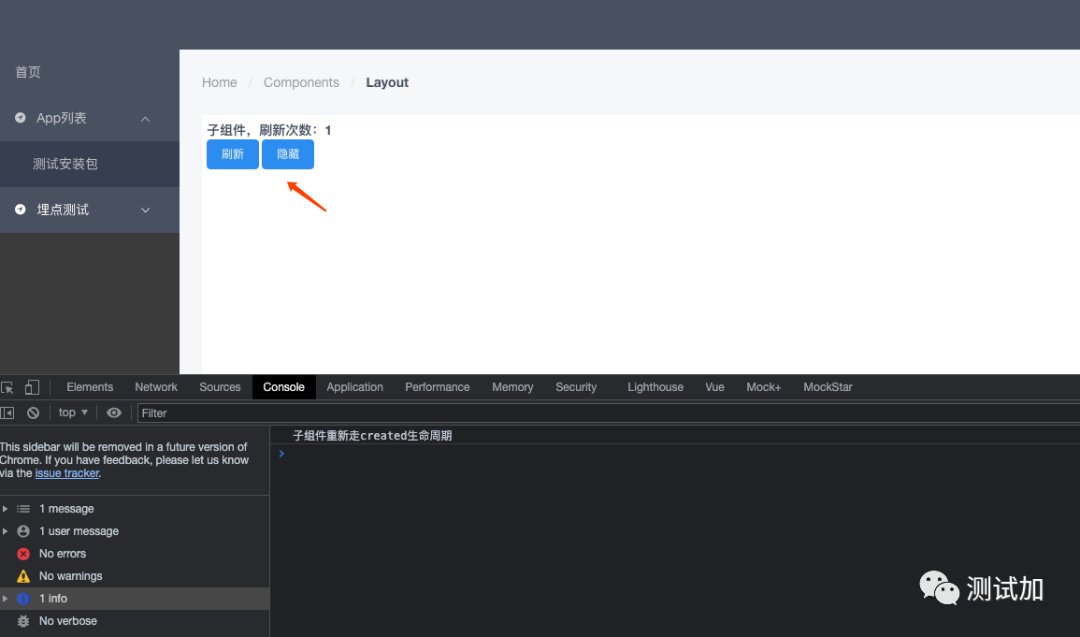Open the top context dropdown
This screenshot has width=1080, height=637.
[73, 413]
